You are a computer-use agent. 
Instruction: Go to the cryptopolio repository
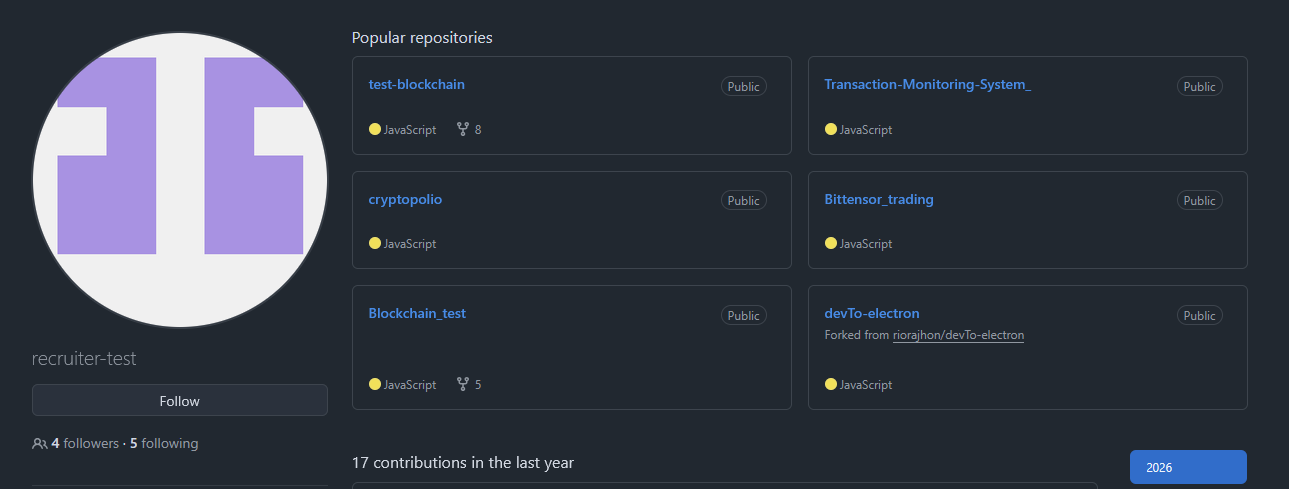click(405, 199)
